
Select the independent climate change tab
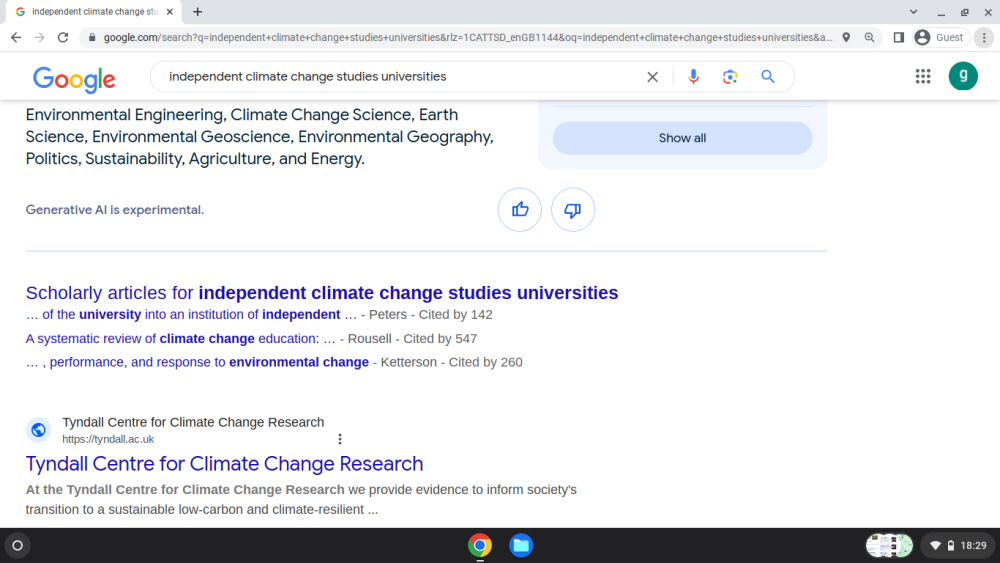[94, 11]
